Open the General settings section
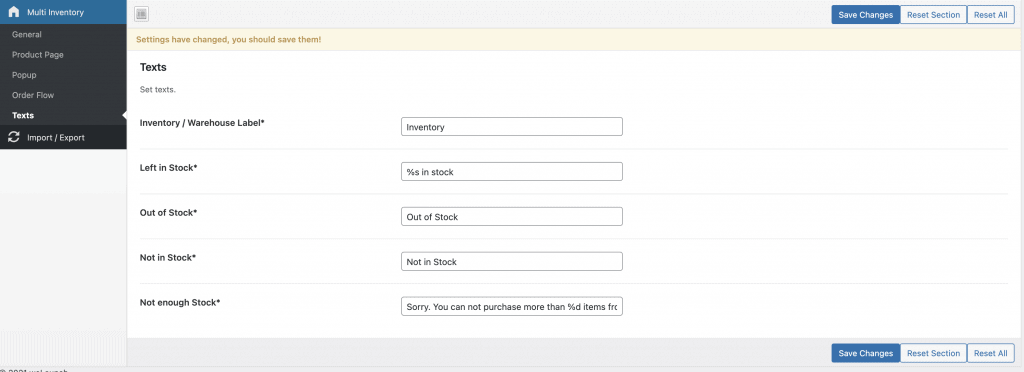 pyautogui.click(x=27, y=35)
